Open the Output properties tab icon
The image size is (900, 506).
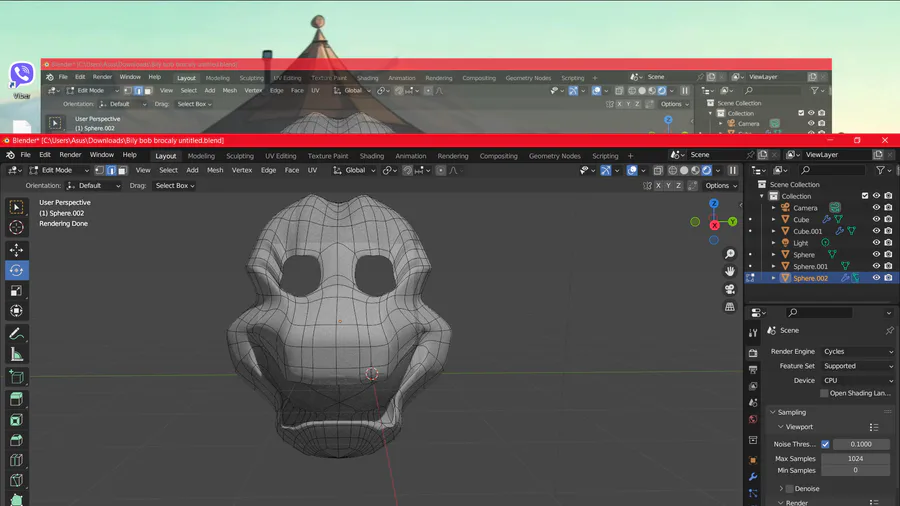pyautogui.click(x=753, y=370)
